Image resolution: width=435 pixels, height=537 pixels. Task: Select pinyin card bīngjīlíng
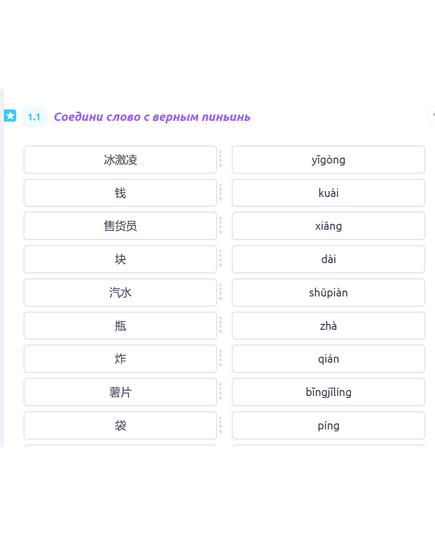pyautogui.click(x=328, y=392)
